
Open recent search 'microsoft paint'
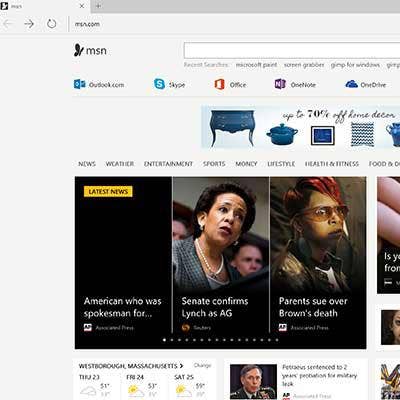tap(256, 65)
